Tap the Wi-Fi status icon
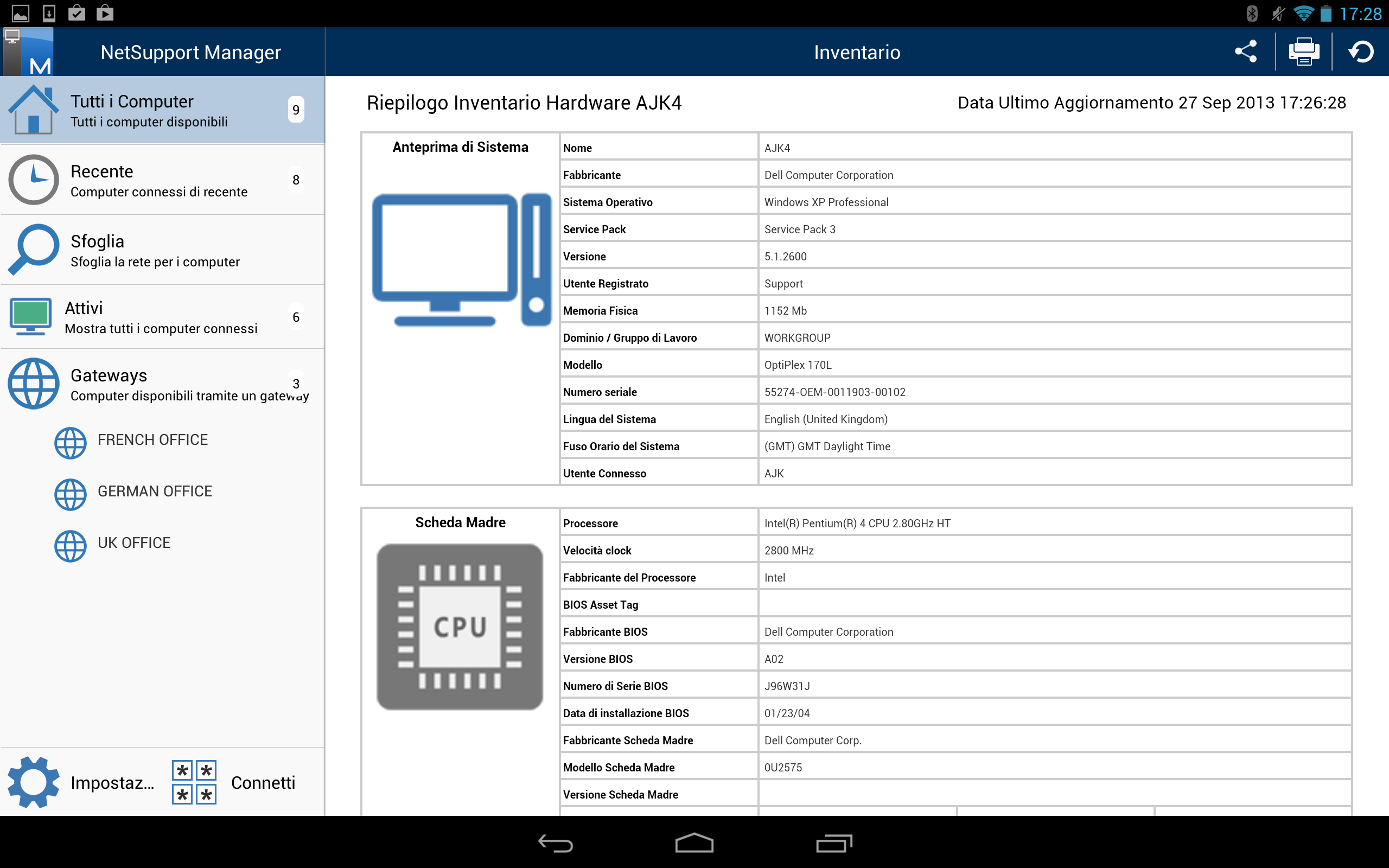1389x868 pixels. [1303, 13]
